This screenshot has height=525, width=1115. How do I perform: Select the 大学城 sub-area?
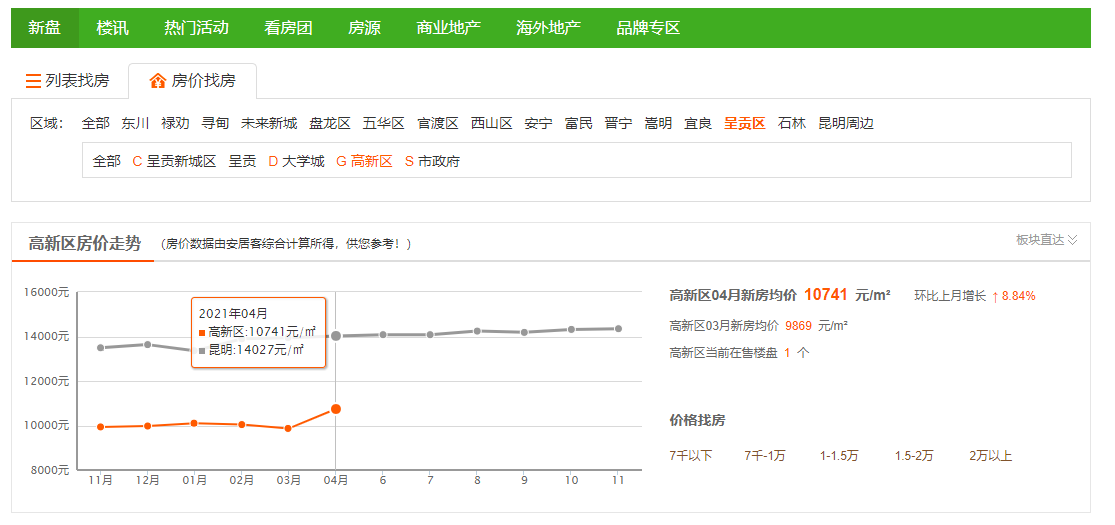[303, 161]
